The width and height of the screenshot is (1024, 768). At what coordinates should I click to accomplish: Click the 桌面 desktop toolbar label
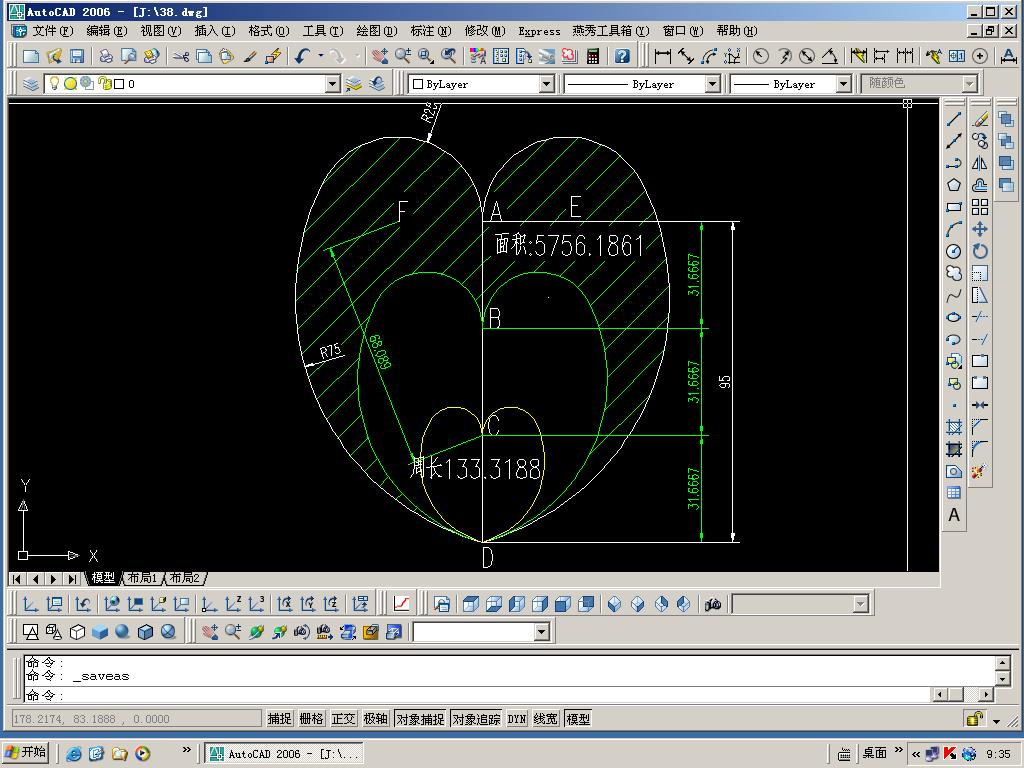click(x=874, y=753)
